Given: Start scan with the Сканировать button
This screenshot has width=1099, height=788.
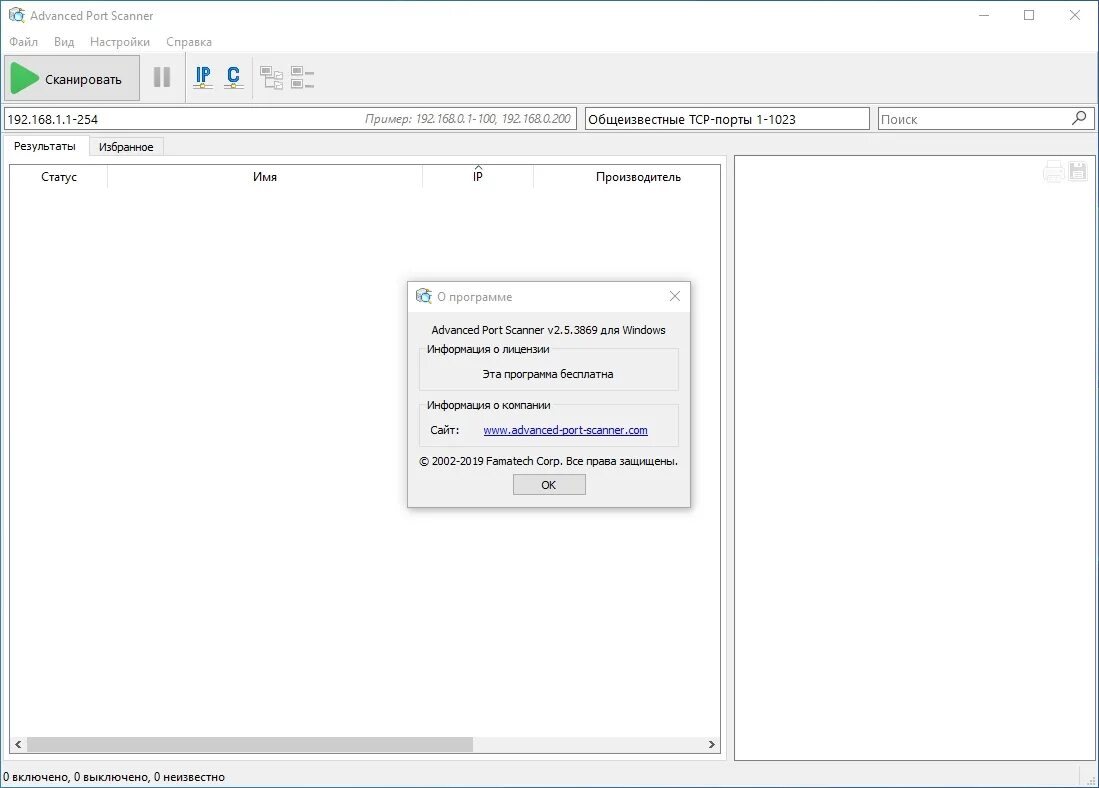Looking at the screenshot, I should (72, 79).
